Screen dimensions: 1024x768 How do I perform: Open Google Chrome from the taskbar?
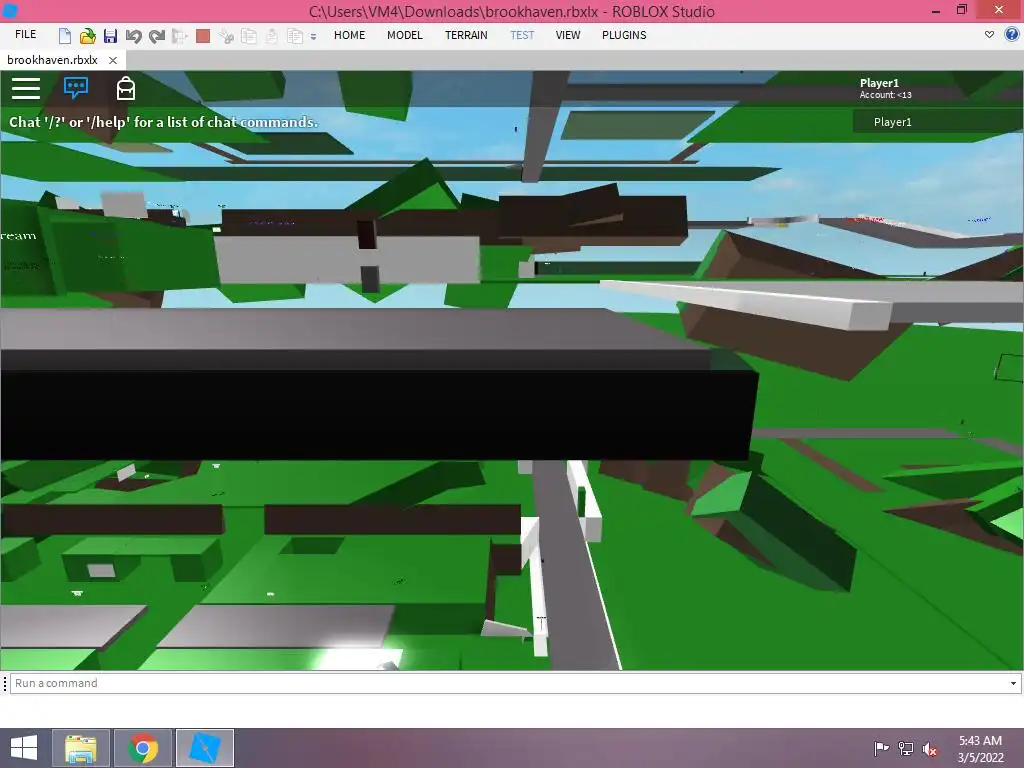click(x=143, y=748)
